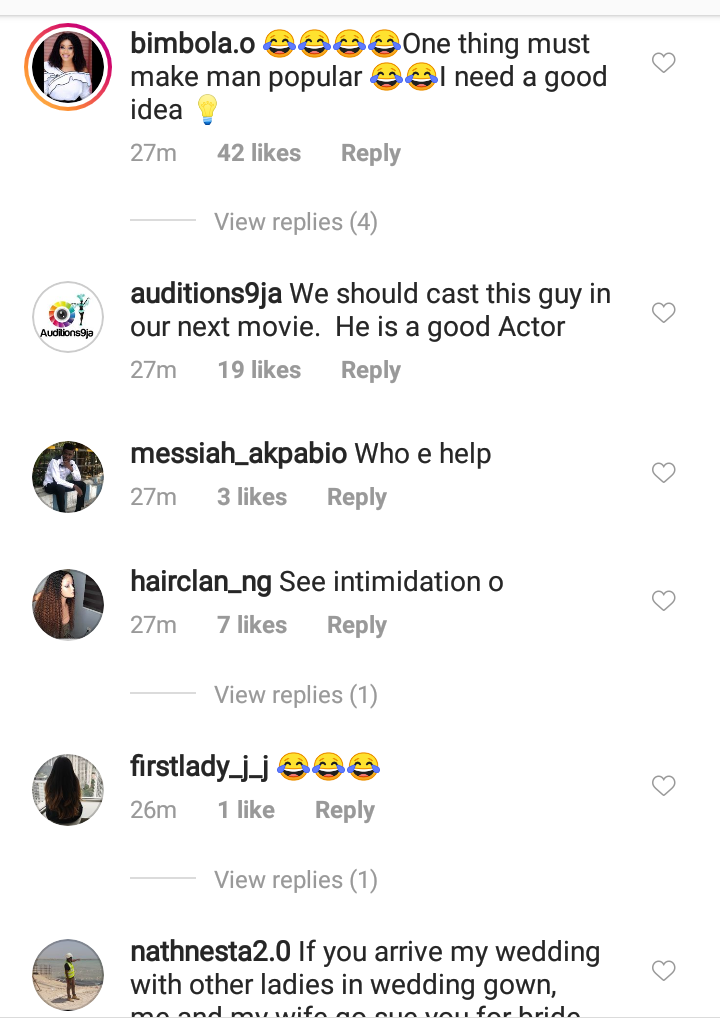Open the hairclan_ng username link

[x=200, y=581]
